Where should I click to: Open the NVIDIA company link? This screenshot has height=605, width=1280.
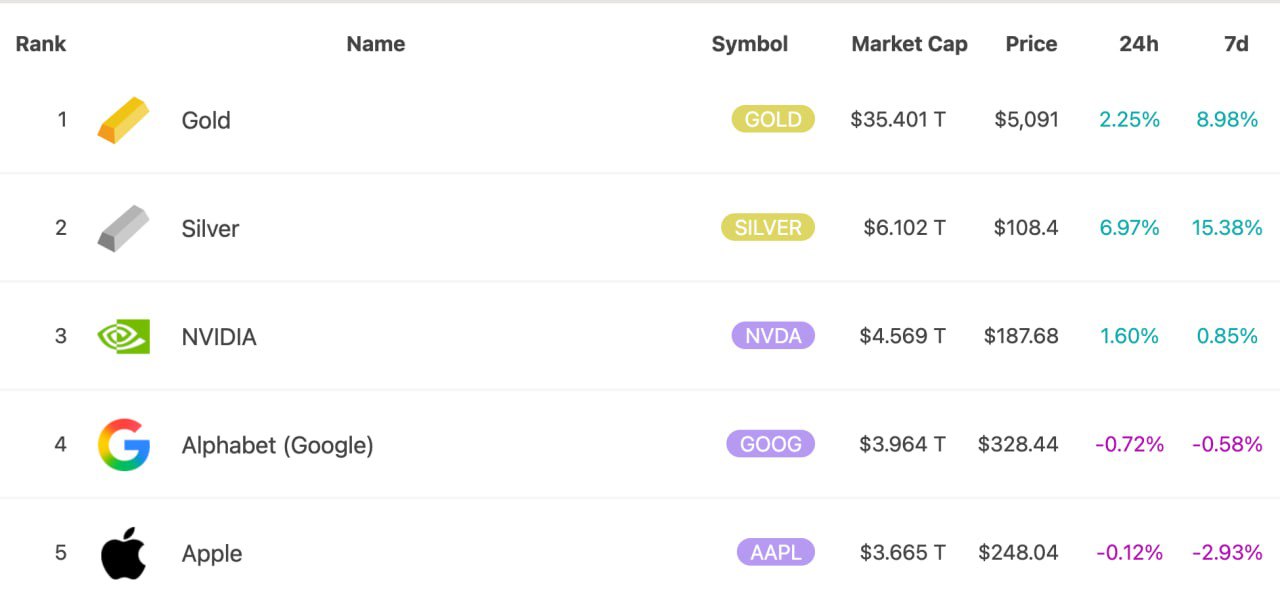pyautogui.click(x=219, y=337)
